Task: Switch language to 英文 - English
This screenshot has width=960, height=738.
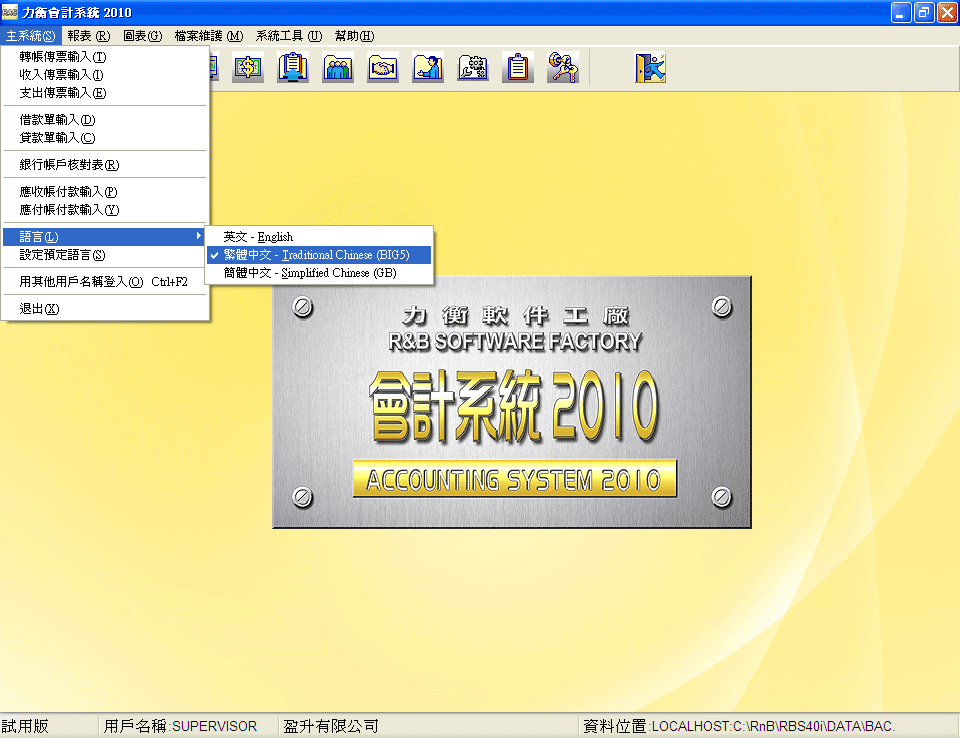Action: point(319,237)
